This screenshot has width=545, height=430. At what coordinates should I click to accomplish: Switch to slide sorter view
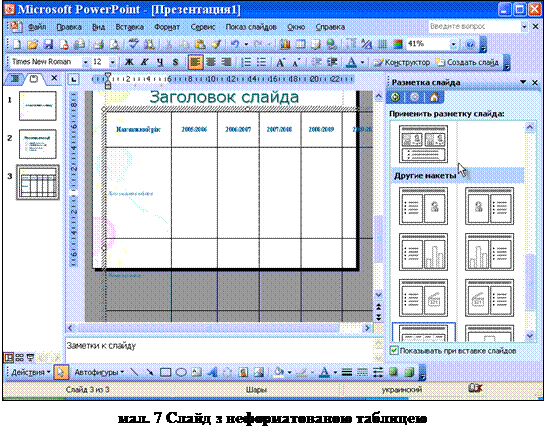coord(19,357)
